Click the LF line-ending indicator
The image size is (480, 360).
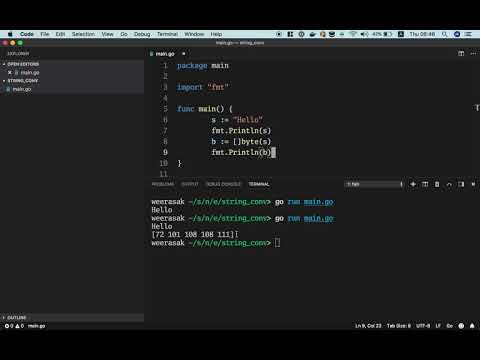click(x=438, y=326)
